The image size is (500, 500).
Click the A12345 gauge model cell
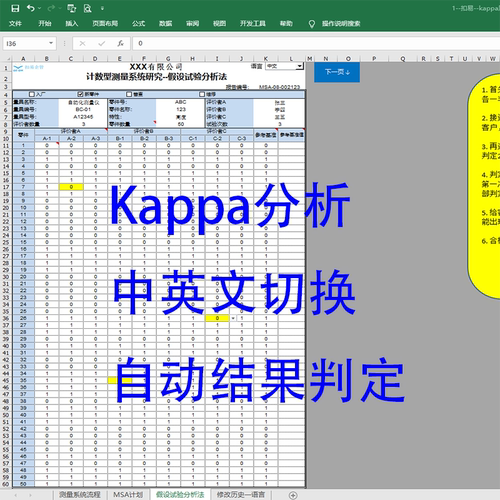click(83, 117)
